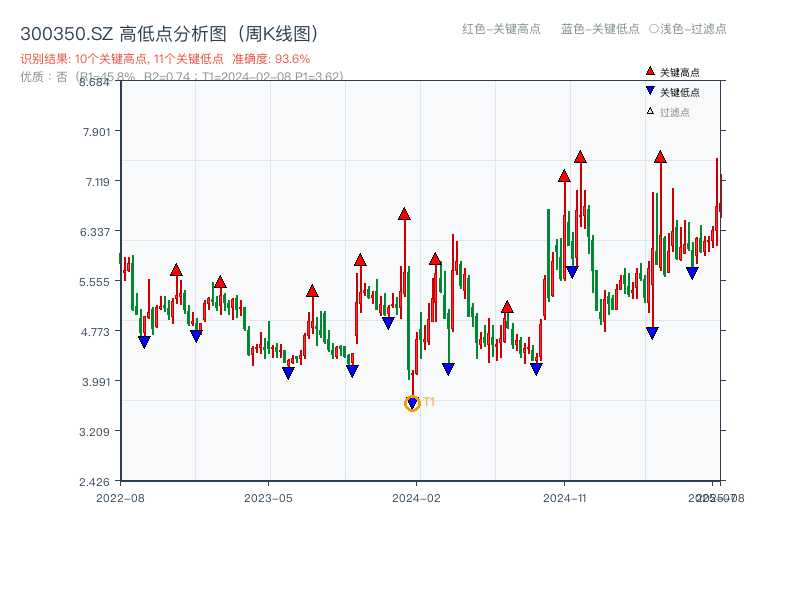Click the chart title 300350.SZ 高低点分析图
800x600 pixels.
(170, 34)
